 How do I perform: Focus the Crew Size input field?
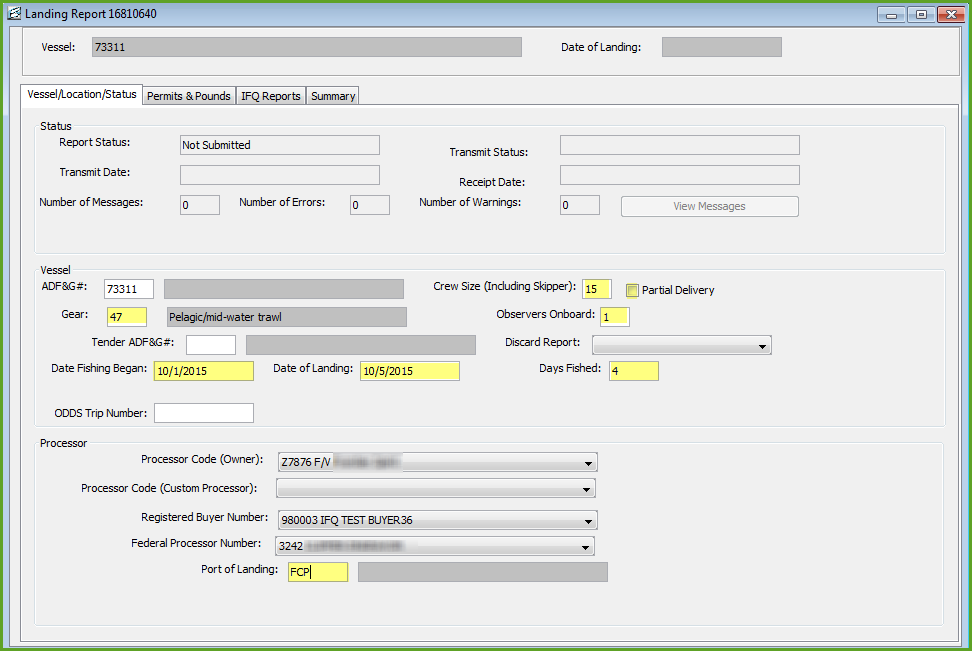point(596,289)
